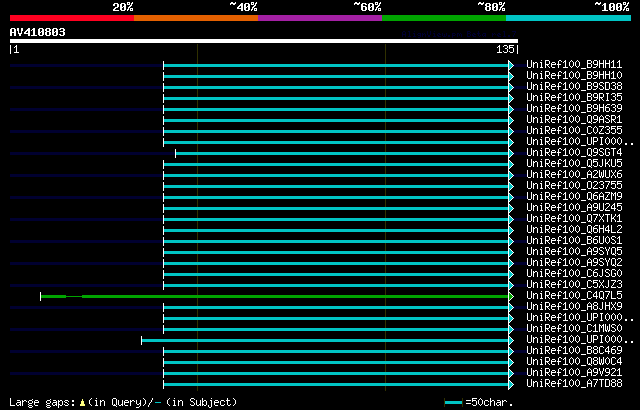Click the cyan 50char scale bar in the legend
The image size is (640, 410).
tap(453, 403)
